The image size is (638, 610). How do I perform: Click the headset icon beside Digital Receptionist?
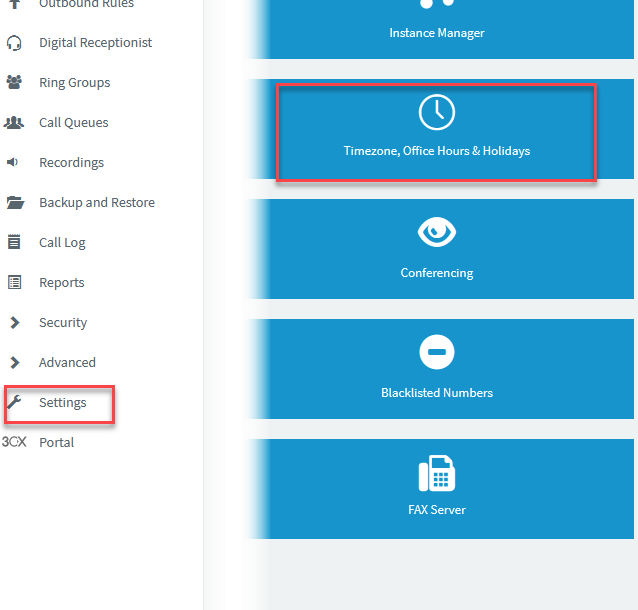point(14,43)
